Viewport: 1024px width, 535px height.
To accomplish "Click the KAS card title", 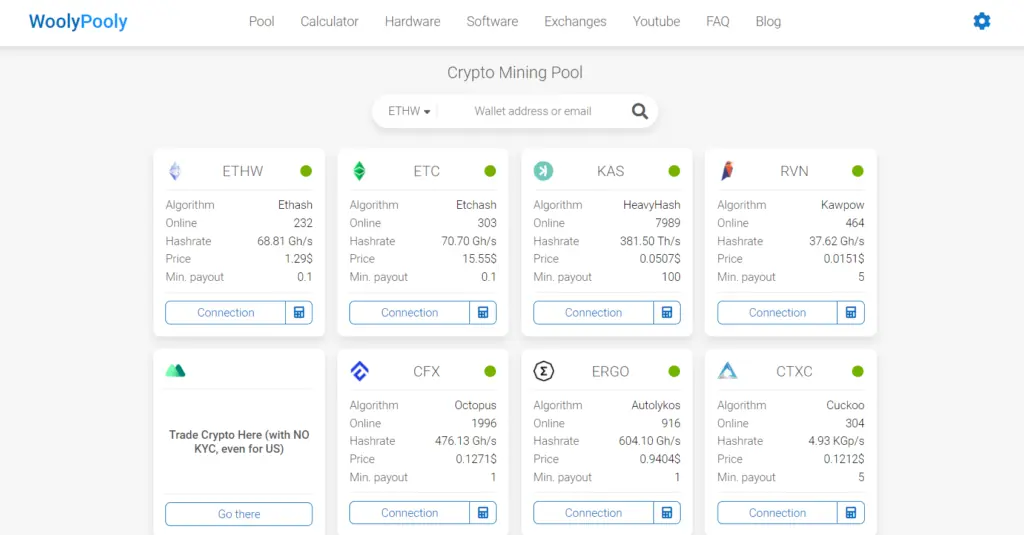I will click(x=611, y=171).
